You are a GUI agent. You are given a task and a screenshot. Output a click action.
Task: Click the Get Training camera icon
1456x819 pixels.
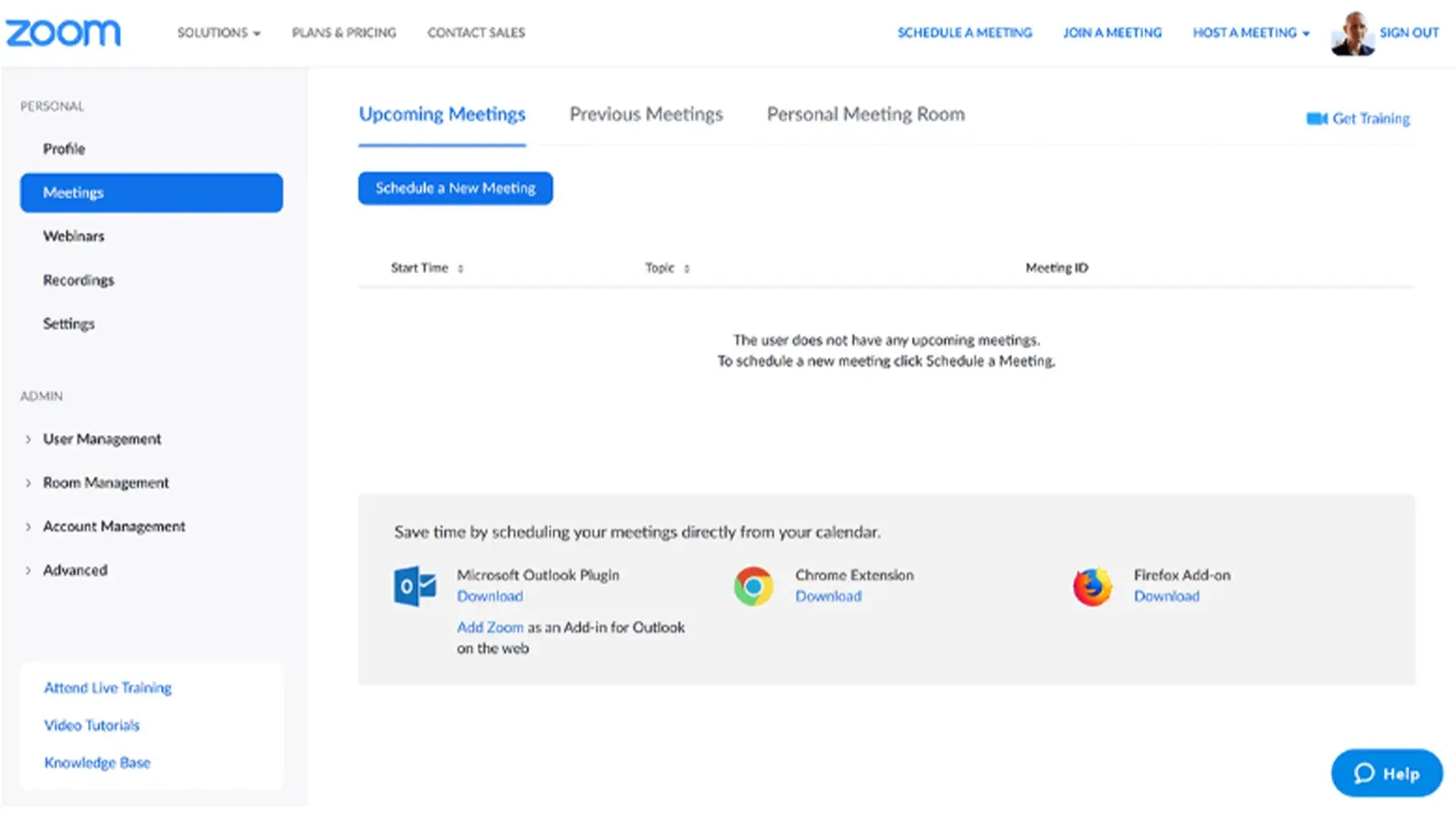(1317, 118)
